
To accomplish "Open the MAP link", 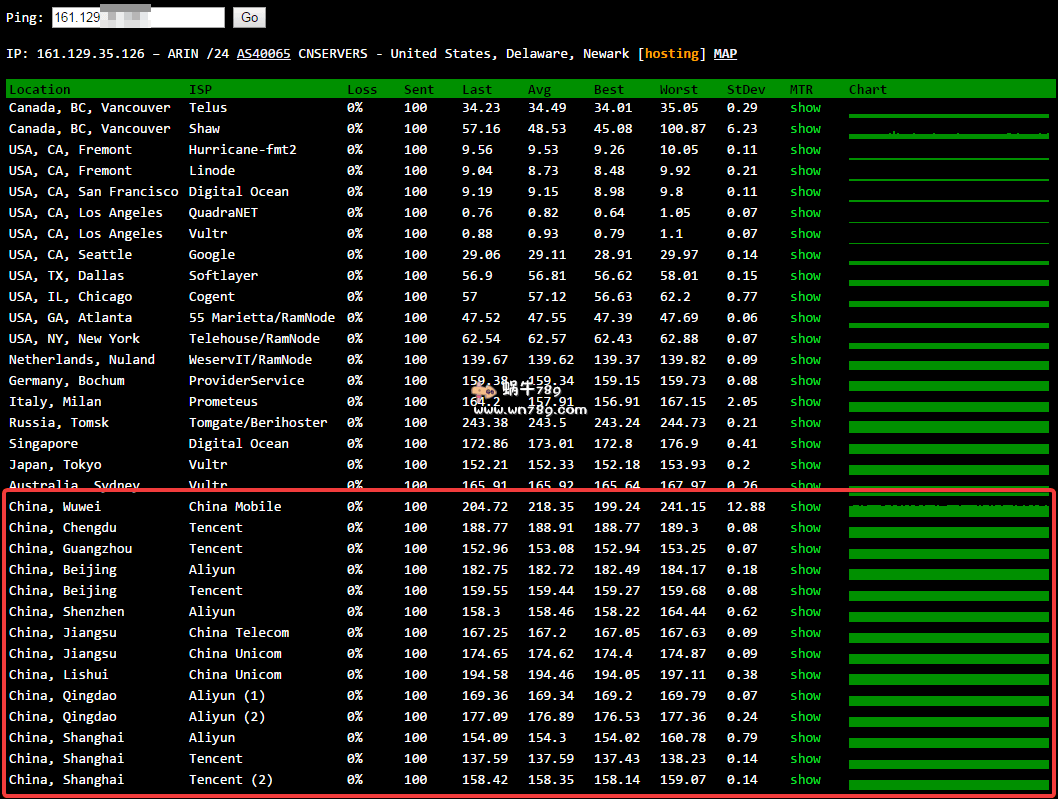I will (725, 54).
